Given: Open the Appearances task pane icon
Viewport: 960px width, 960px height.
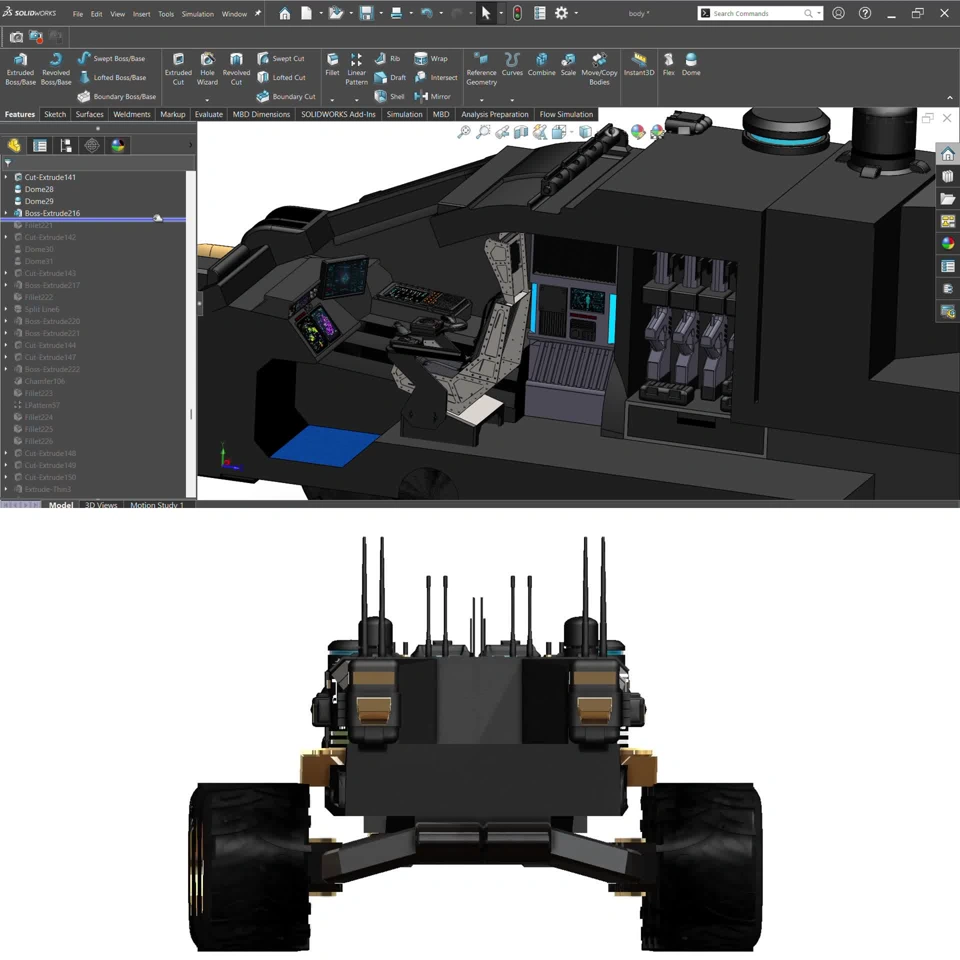Looking at the screenshot, I should [948, 243].
